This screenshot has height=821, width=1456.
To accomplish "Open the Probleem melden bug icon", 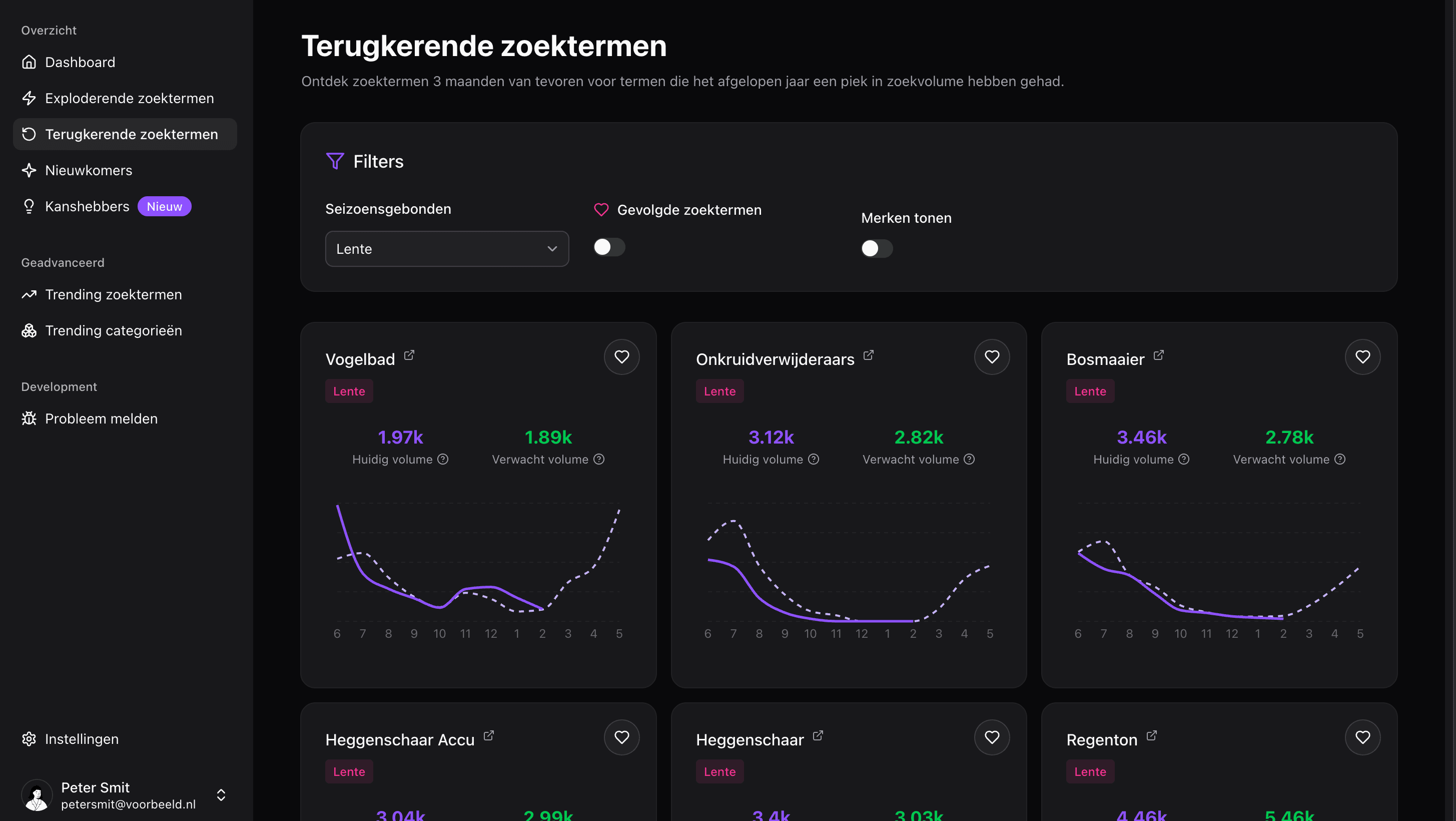I will point(29,419).
